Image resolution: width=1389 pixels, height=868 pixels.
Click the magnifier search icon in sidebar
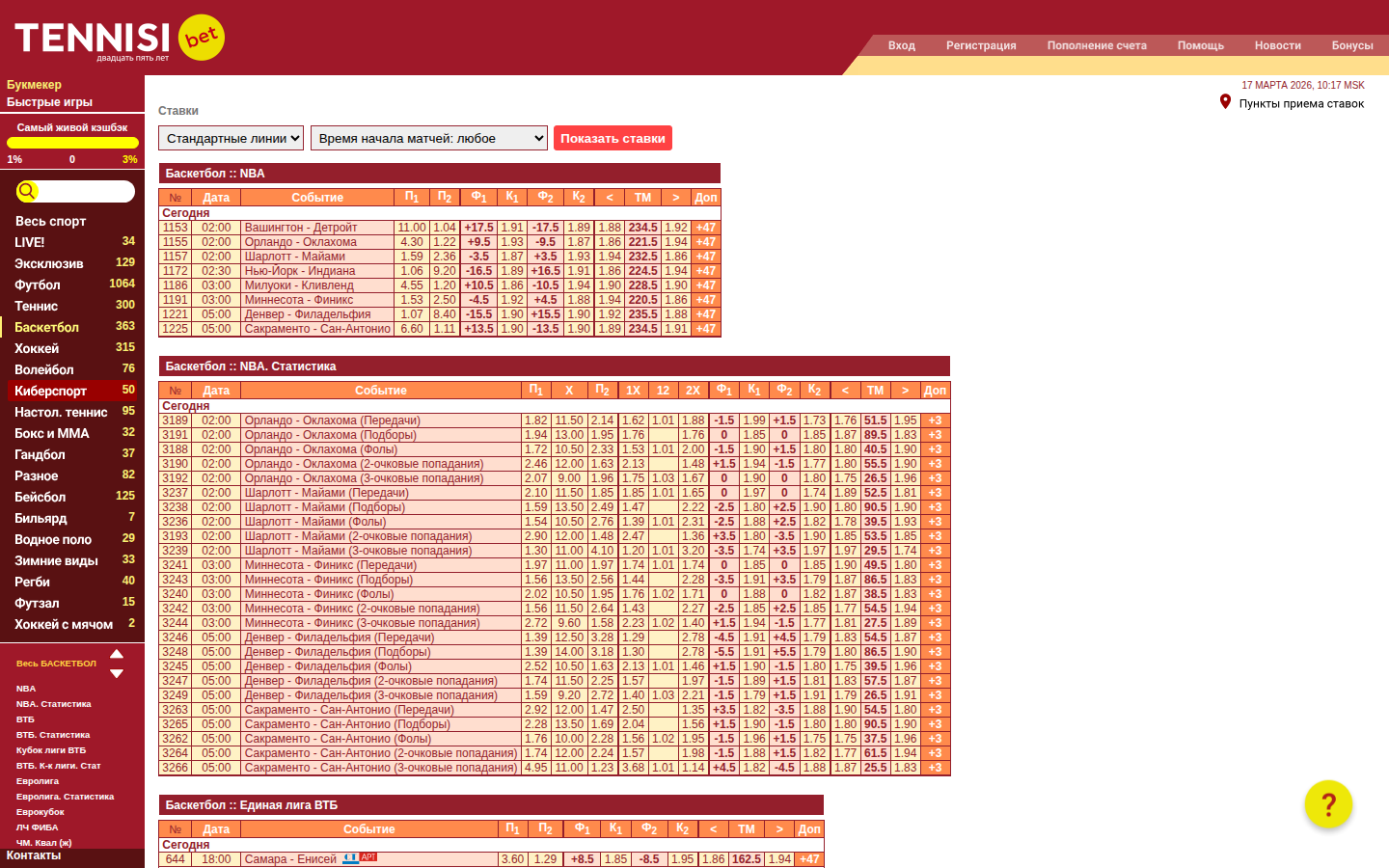click(27, 191)
